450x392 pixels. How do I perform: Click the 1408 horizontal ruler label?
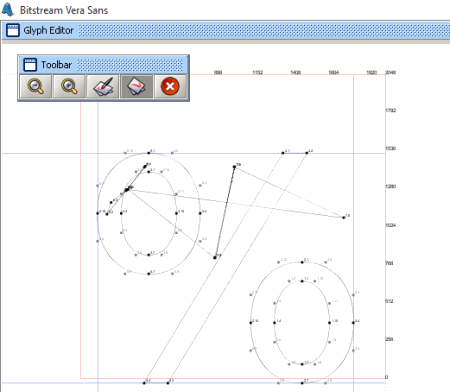(296, 72)
